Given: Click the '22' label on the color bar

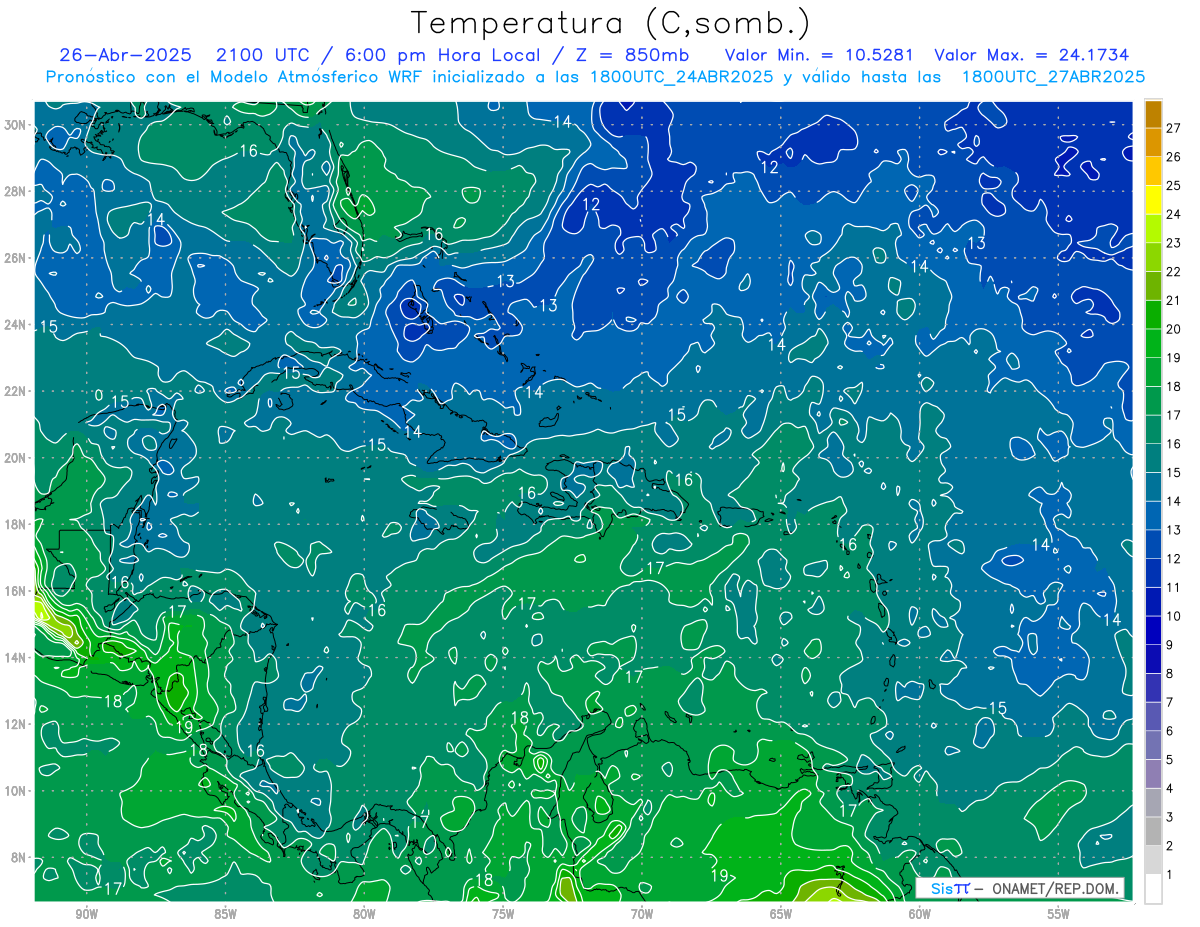Looking at the screenshot, I should (1173, 271).
